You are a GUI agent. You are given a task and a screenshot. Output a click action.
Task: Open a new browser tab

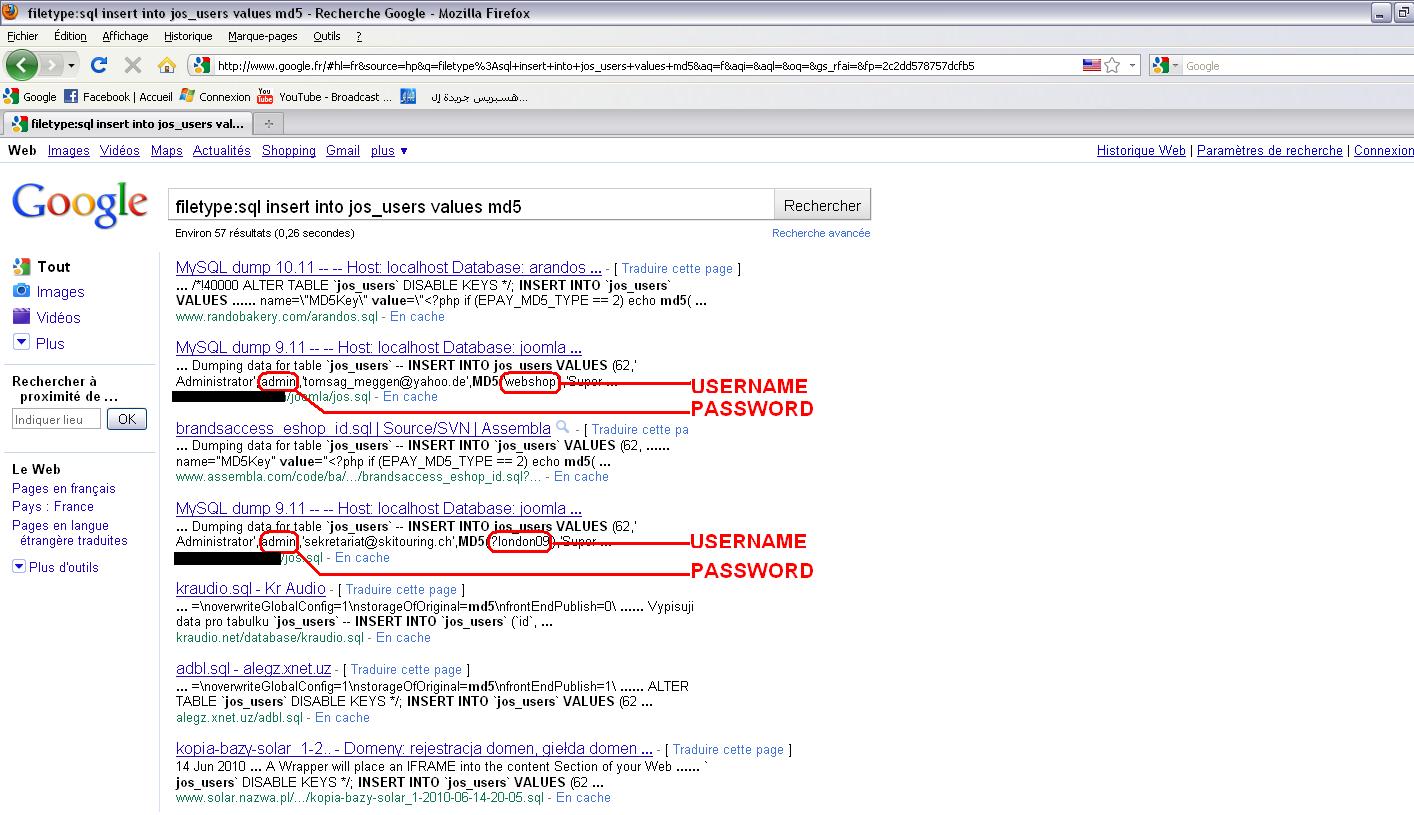point(268,123)
